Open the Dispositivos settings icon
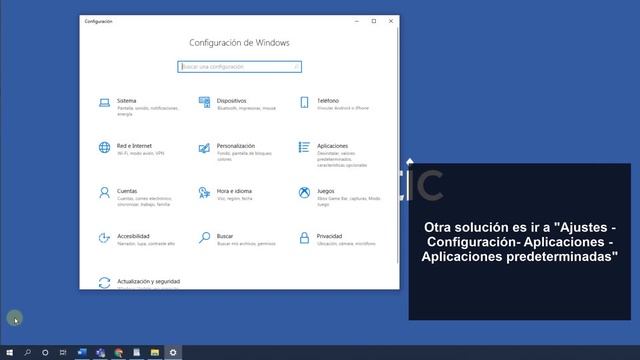The image size is (640, 360). point(204,102)
